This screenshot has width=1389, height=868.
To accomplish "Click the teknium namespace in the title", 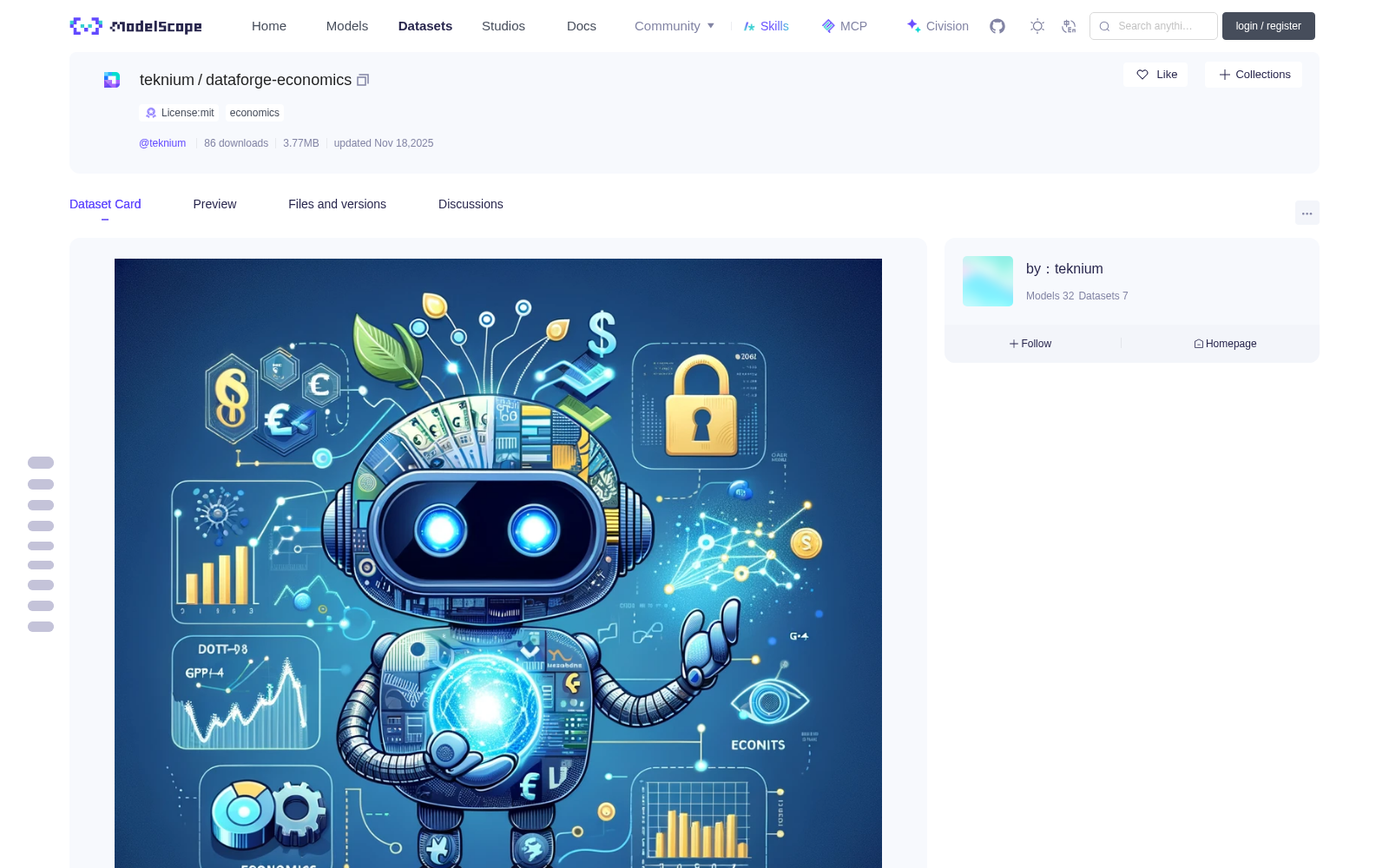I will pos(167,80).
